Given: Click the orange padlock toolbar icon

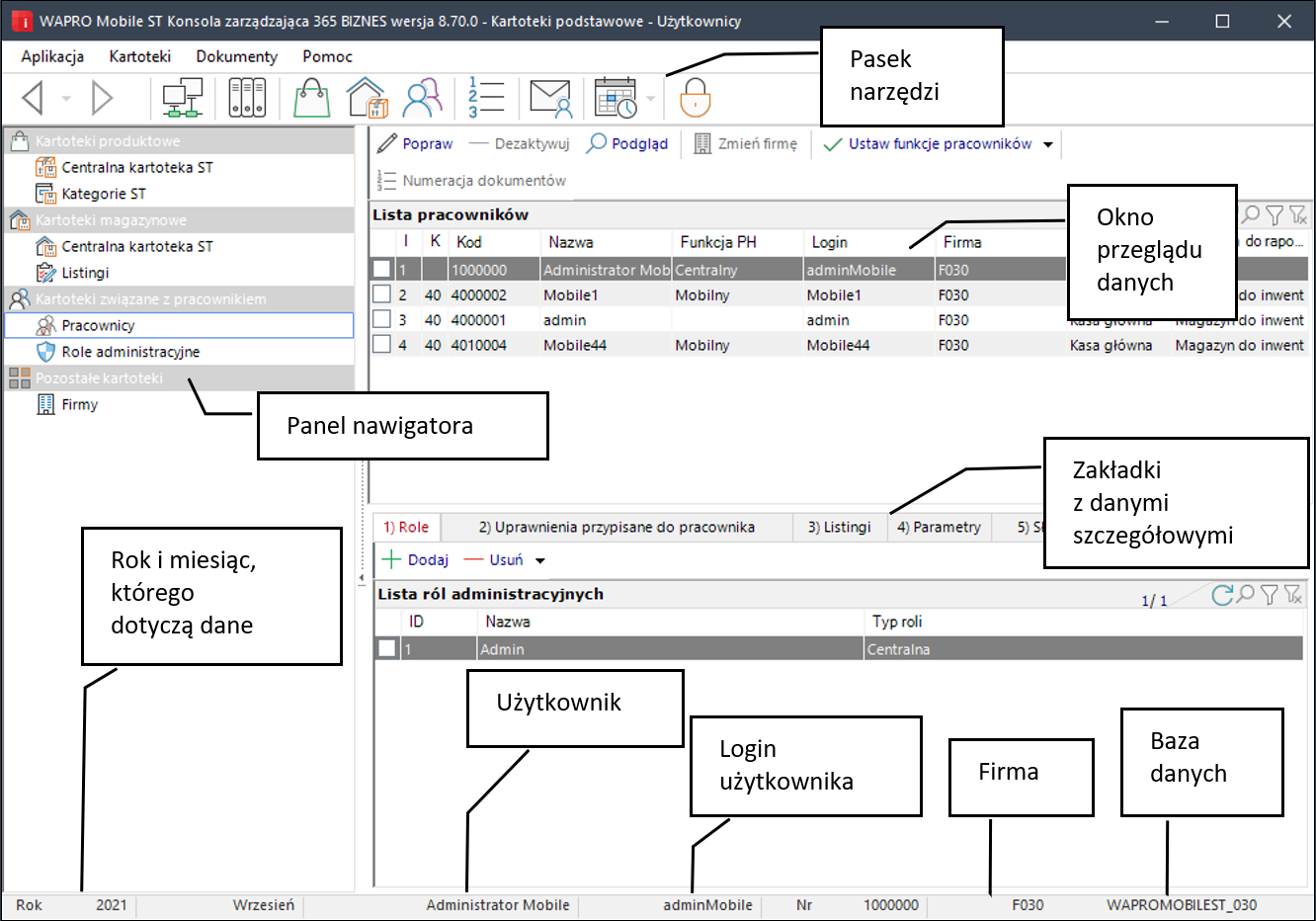Looking at the screenshot, I should click(696, 98).
